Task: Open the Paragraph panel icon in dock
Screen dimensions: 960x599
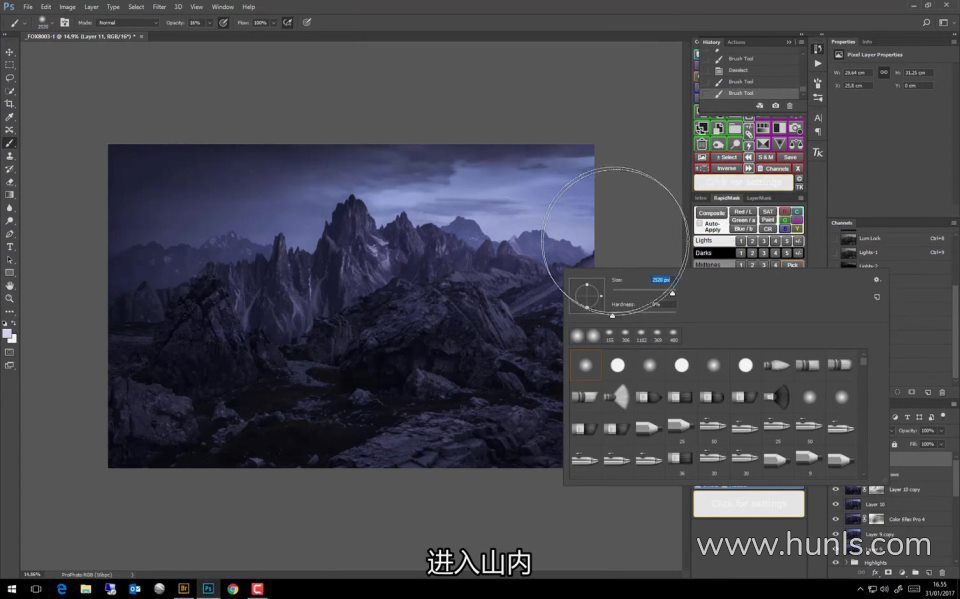Action: 818,132
